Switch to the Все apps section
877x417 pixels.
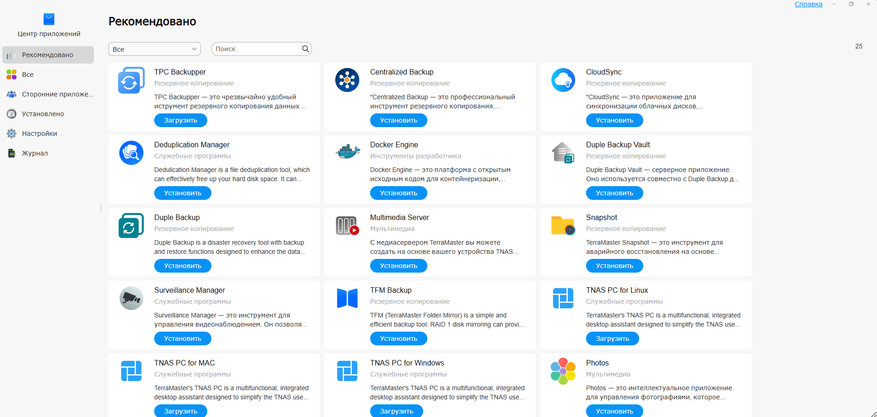coord(48,74)
